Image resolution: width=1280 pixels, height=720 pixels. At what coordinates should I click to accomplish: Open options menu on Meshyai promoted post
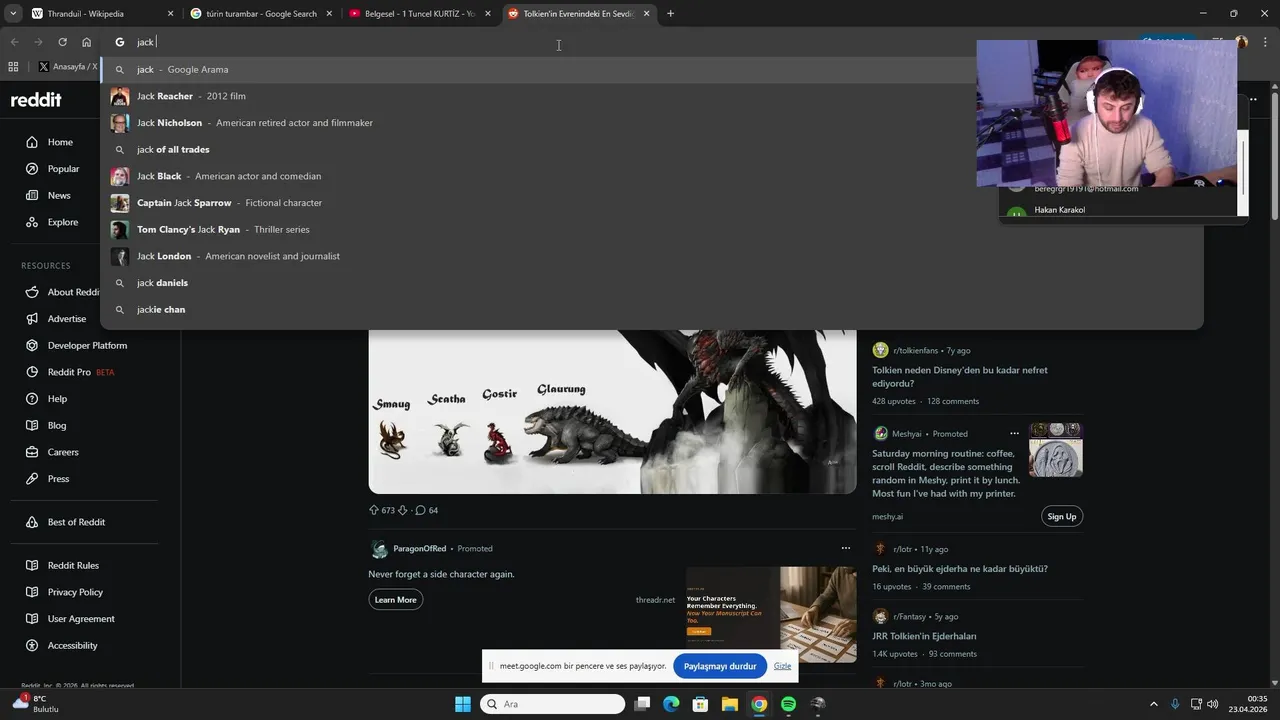pyautogui.click(x=1014, y=433)
